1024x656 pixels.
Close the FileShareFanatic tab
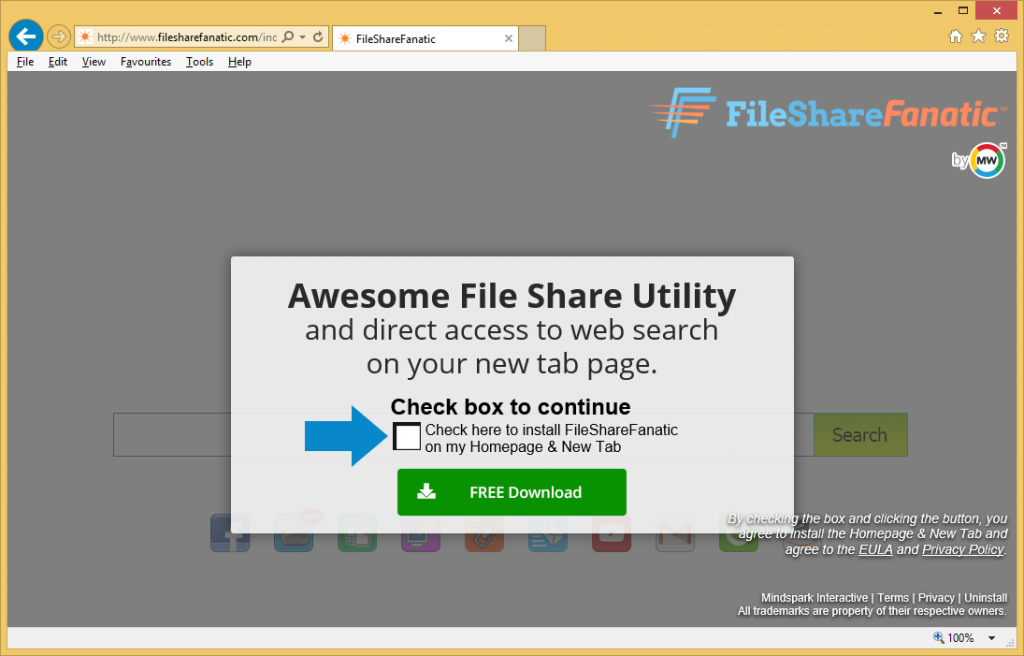508,39
